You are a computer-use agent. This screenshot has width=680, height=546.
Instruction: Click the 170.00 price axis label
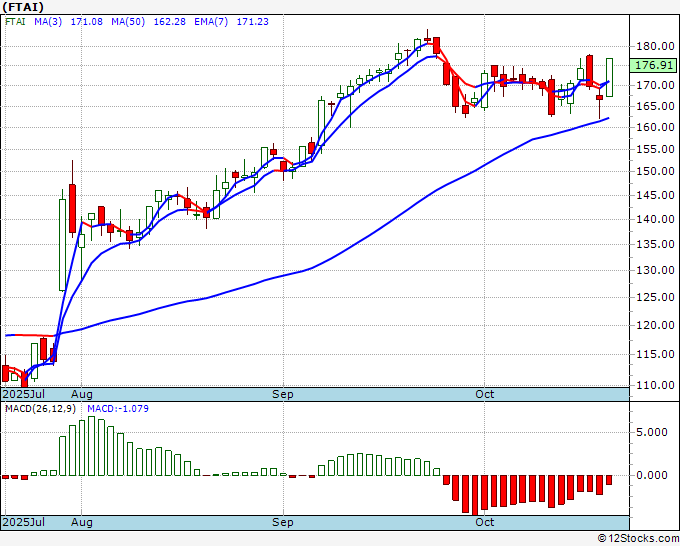655,85
